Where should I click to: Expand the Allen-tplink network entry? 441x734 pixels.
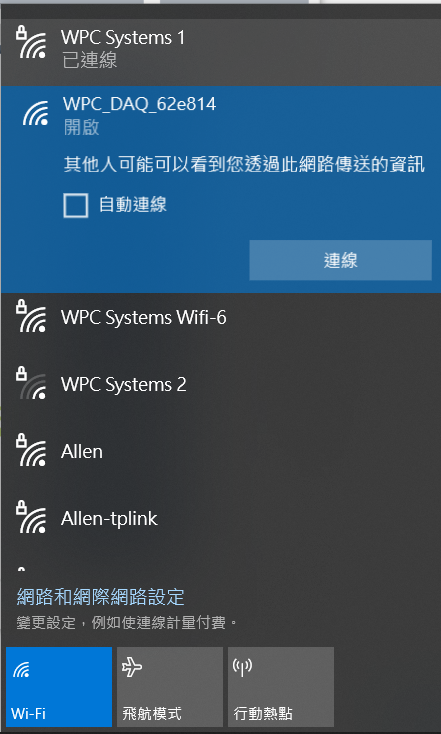coord(220,518)
